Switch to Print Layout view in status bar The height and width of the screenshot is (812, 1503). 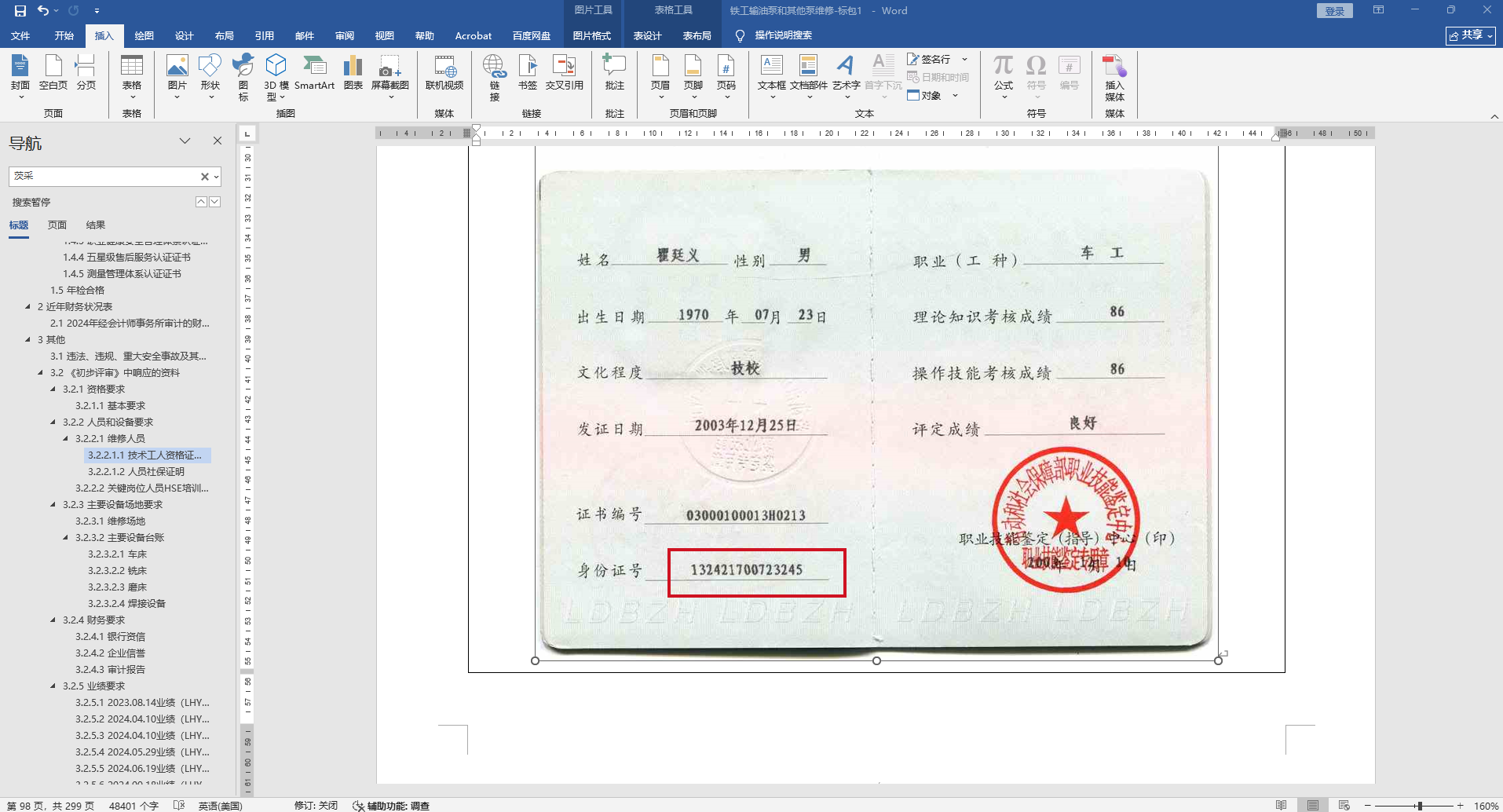[x=1313, y=806]
